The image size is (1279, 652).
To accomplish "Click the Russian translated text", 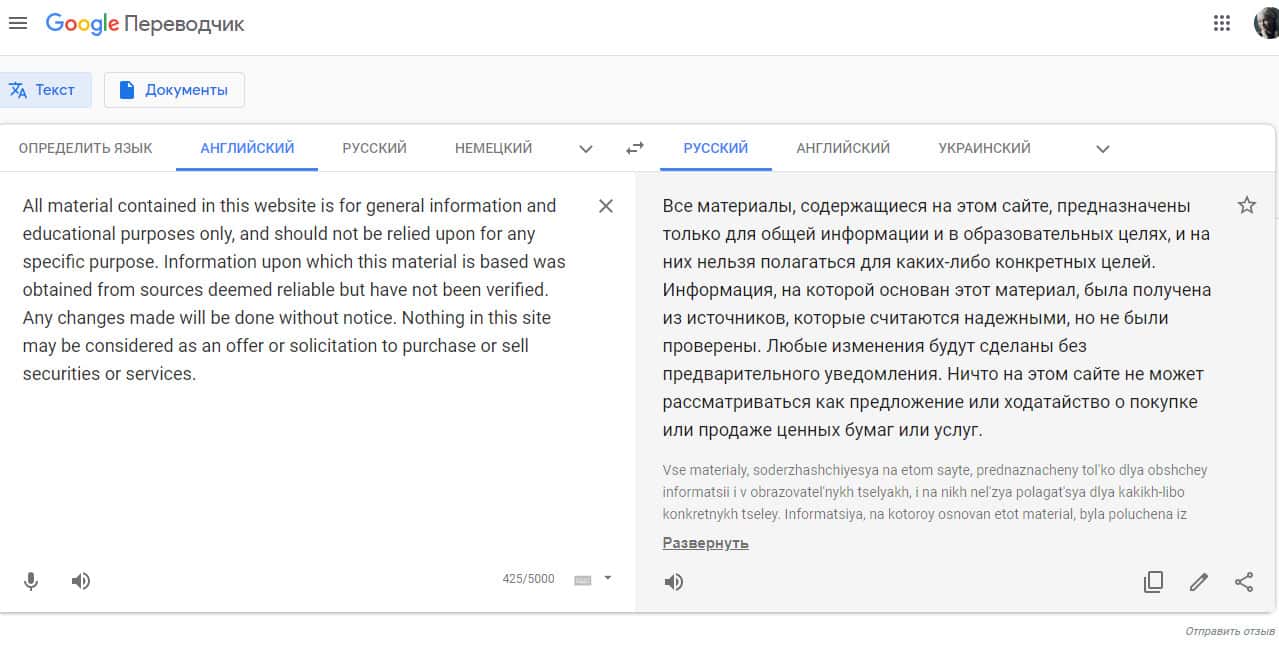I will (937, 318).
